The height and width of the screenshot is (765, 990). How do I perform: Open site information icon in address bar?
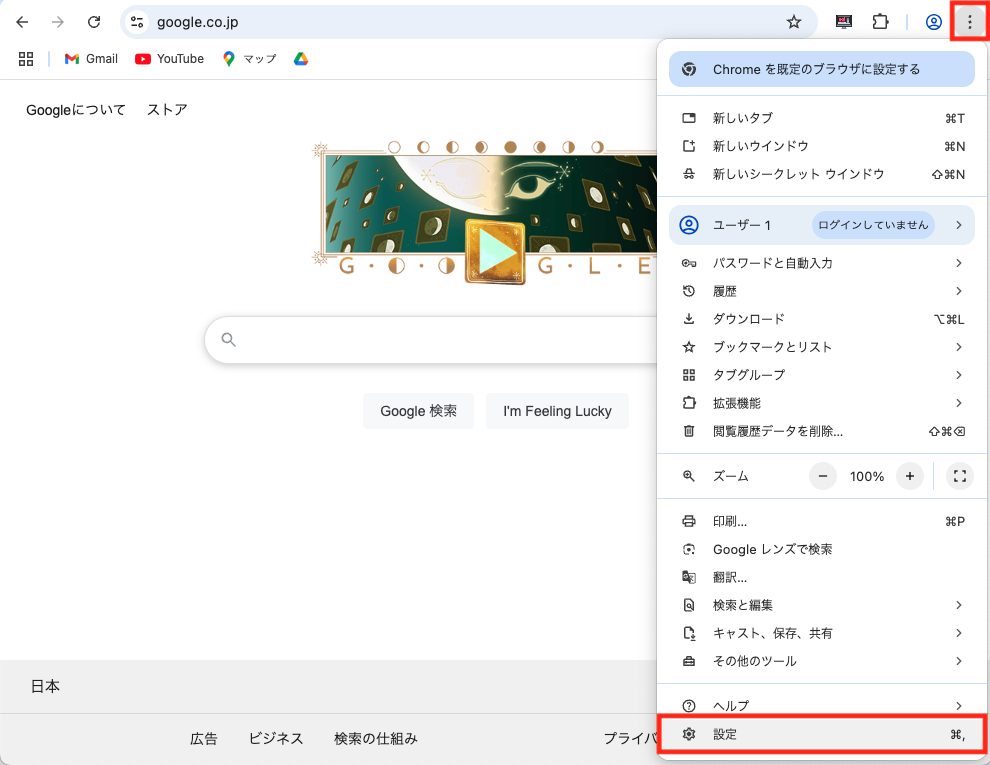[x=137, y=22]
